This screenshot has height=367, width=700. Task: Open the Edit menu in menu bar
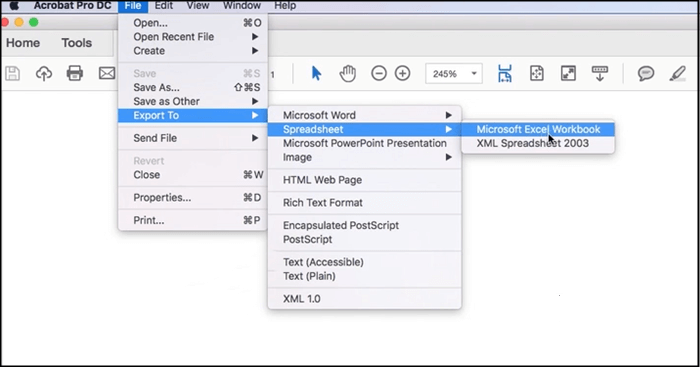coord(163,5)
